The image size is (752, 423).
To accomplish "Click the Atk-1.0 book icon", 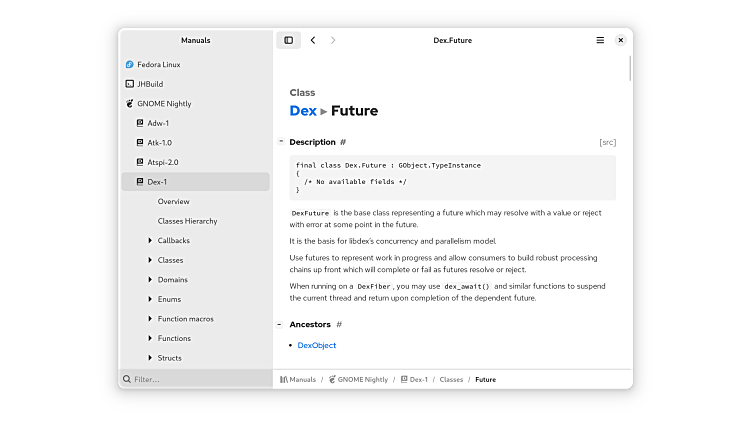I will tap(140, 143).
